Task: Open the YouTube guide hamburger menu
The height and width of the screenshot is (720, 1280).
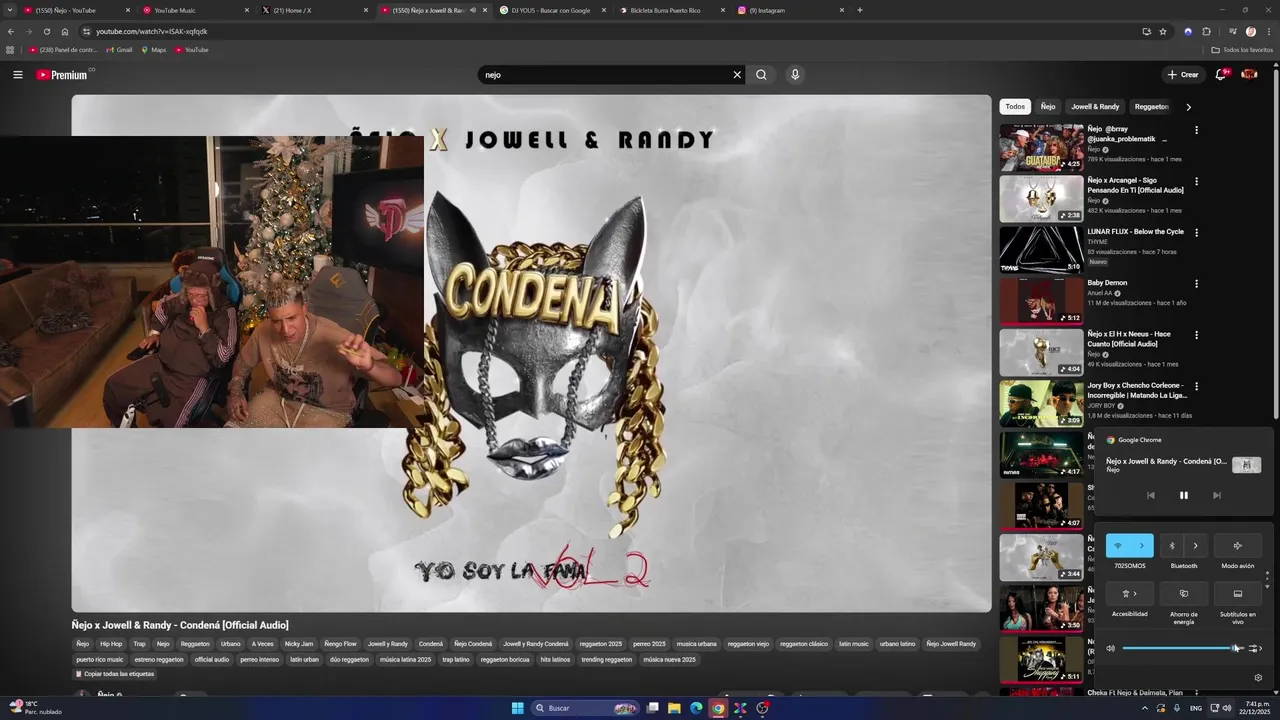Action: pyautogui.click(x=17, y=75)
